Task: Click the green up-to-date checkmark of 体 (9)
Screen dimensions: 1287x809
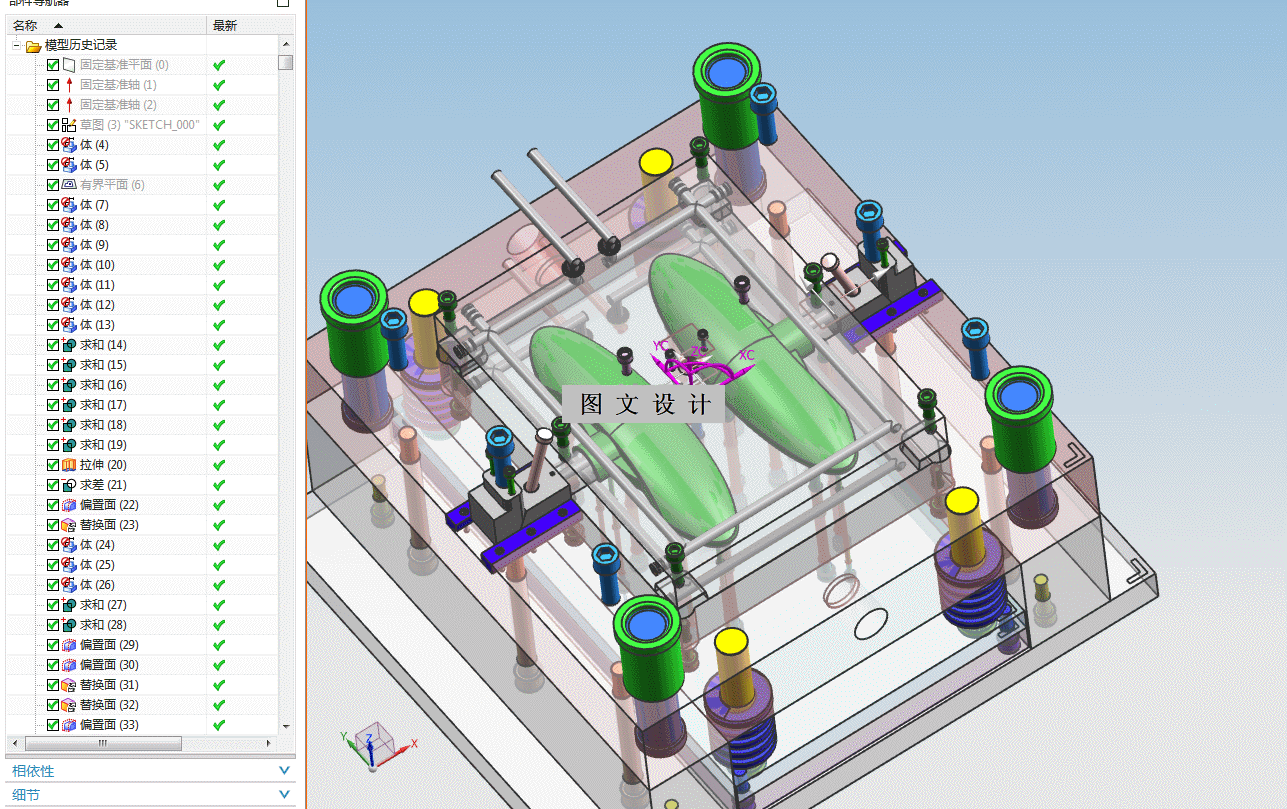Action: pos(219,245)
